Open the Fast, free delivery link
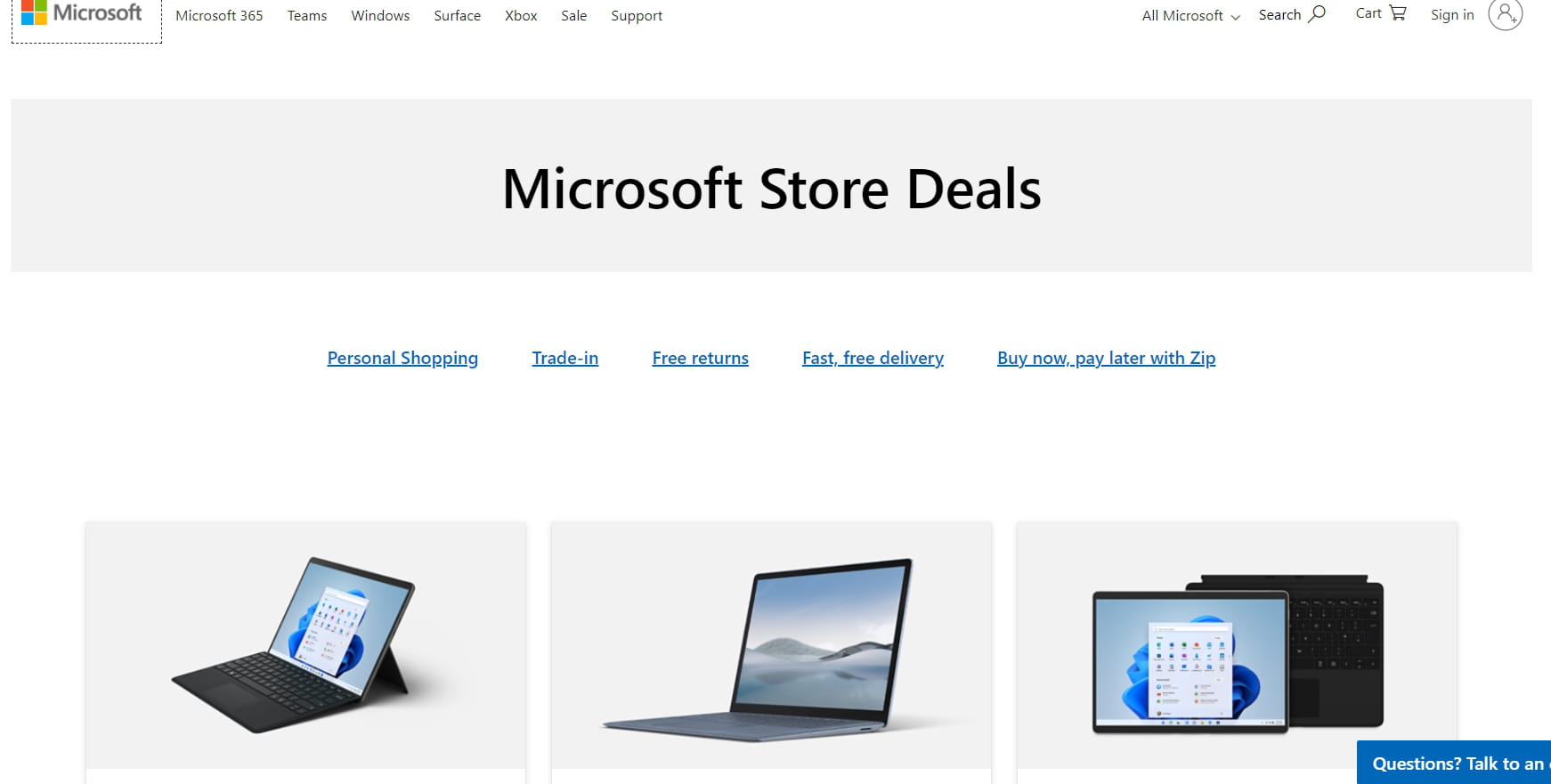 [873, 358]
